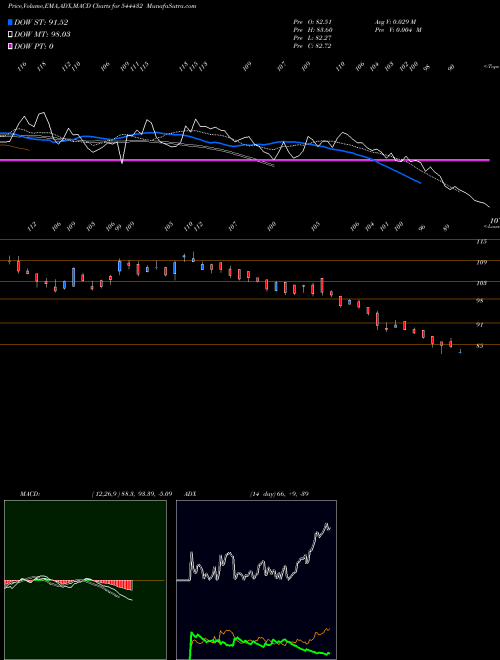Click the chart title mentioning MunafaSutra.com

coord(102,6)
